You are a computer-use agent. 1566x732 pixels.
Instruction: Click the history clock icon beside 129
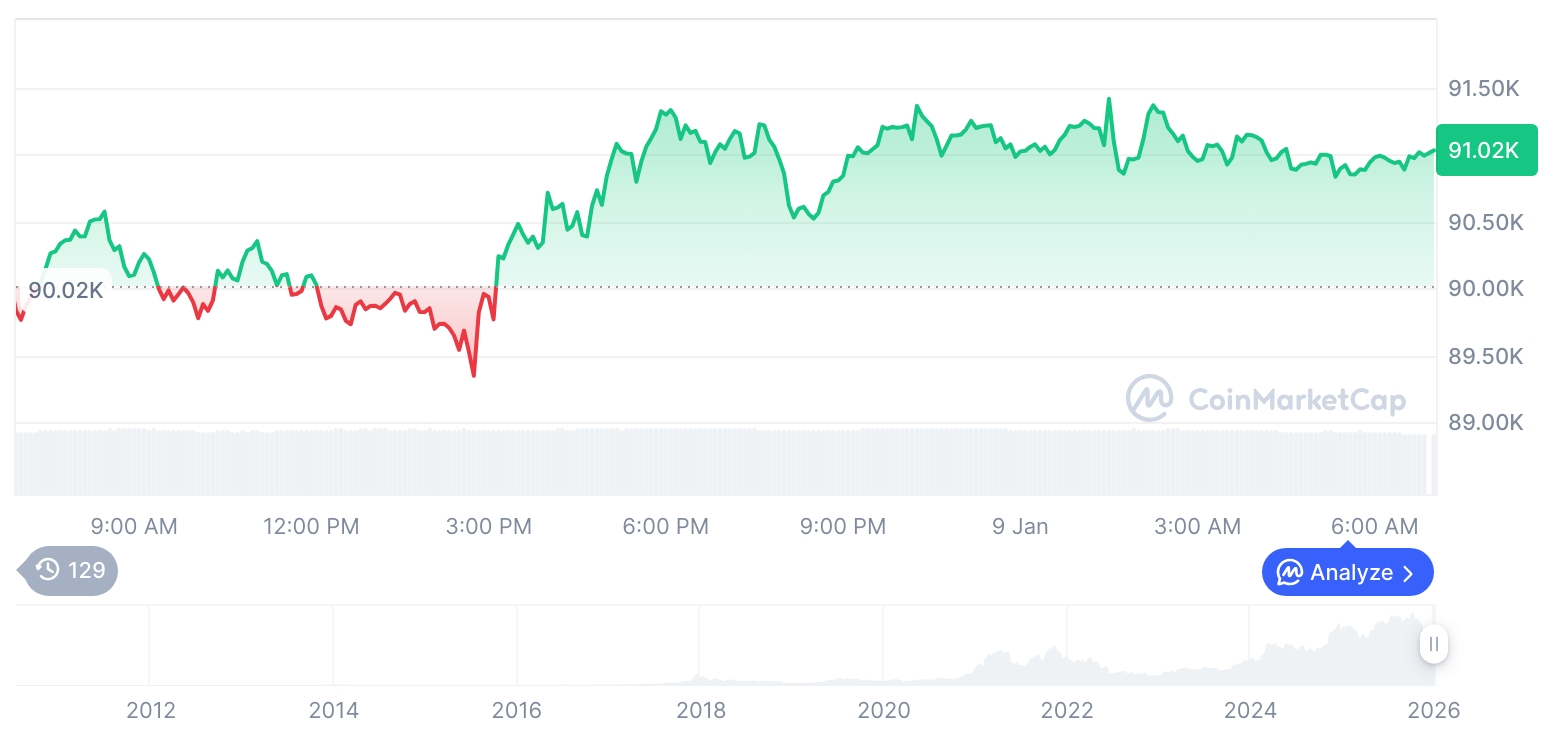coord(48,571)
